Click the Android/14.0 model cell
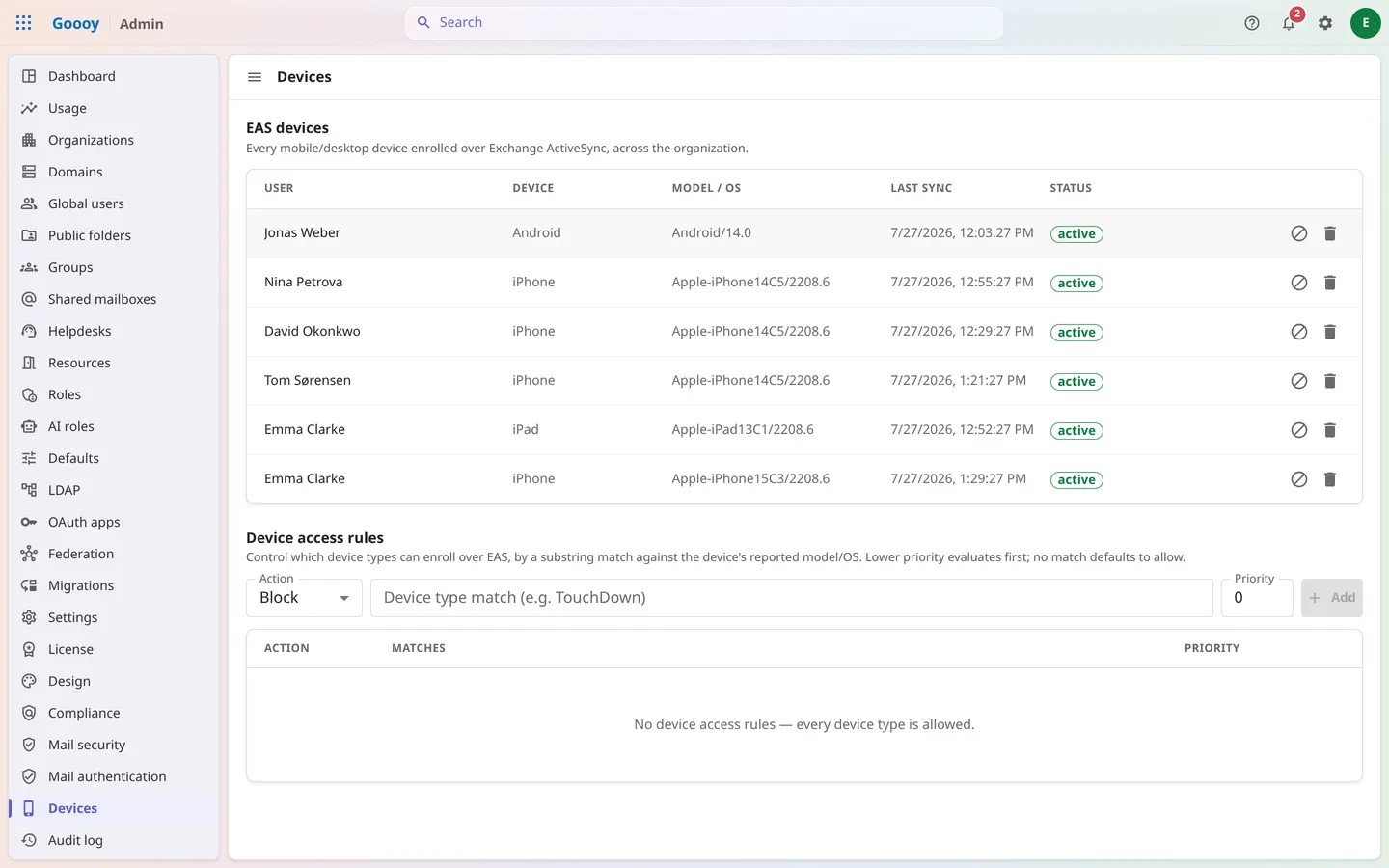Image resolution: width=1389 pixels, height=868 pixels. pos(711,233)
